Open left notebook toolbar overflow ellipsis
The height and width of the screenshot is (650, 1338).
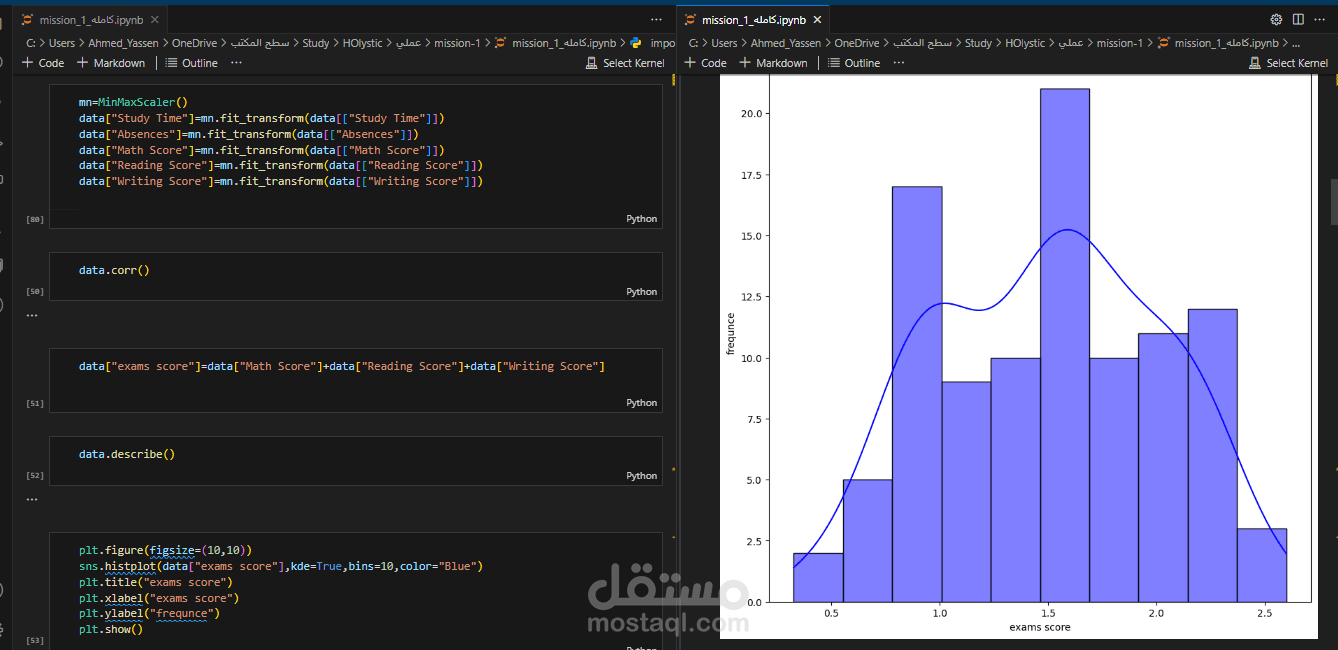coord(236,63)
